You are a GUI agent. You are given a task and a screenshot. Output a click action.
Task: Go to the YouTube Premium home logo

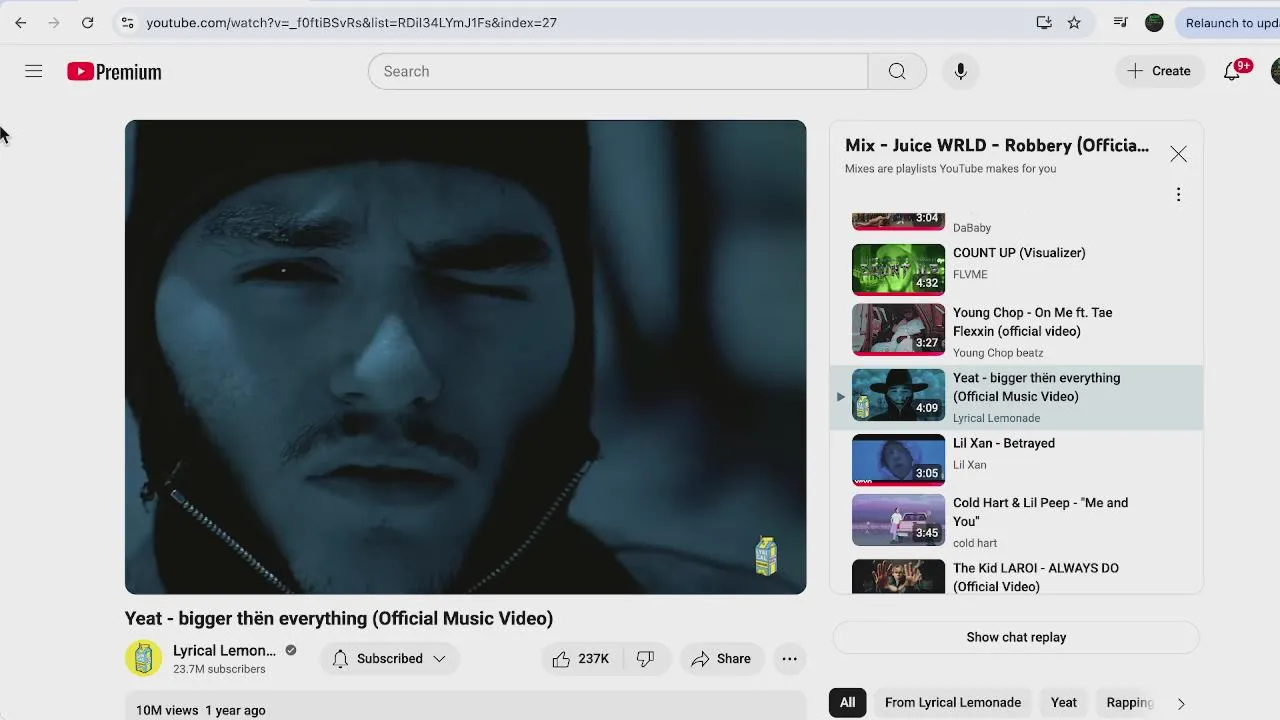(x=114, y=72)
